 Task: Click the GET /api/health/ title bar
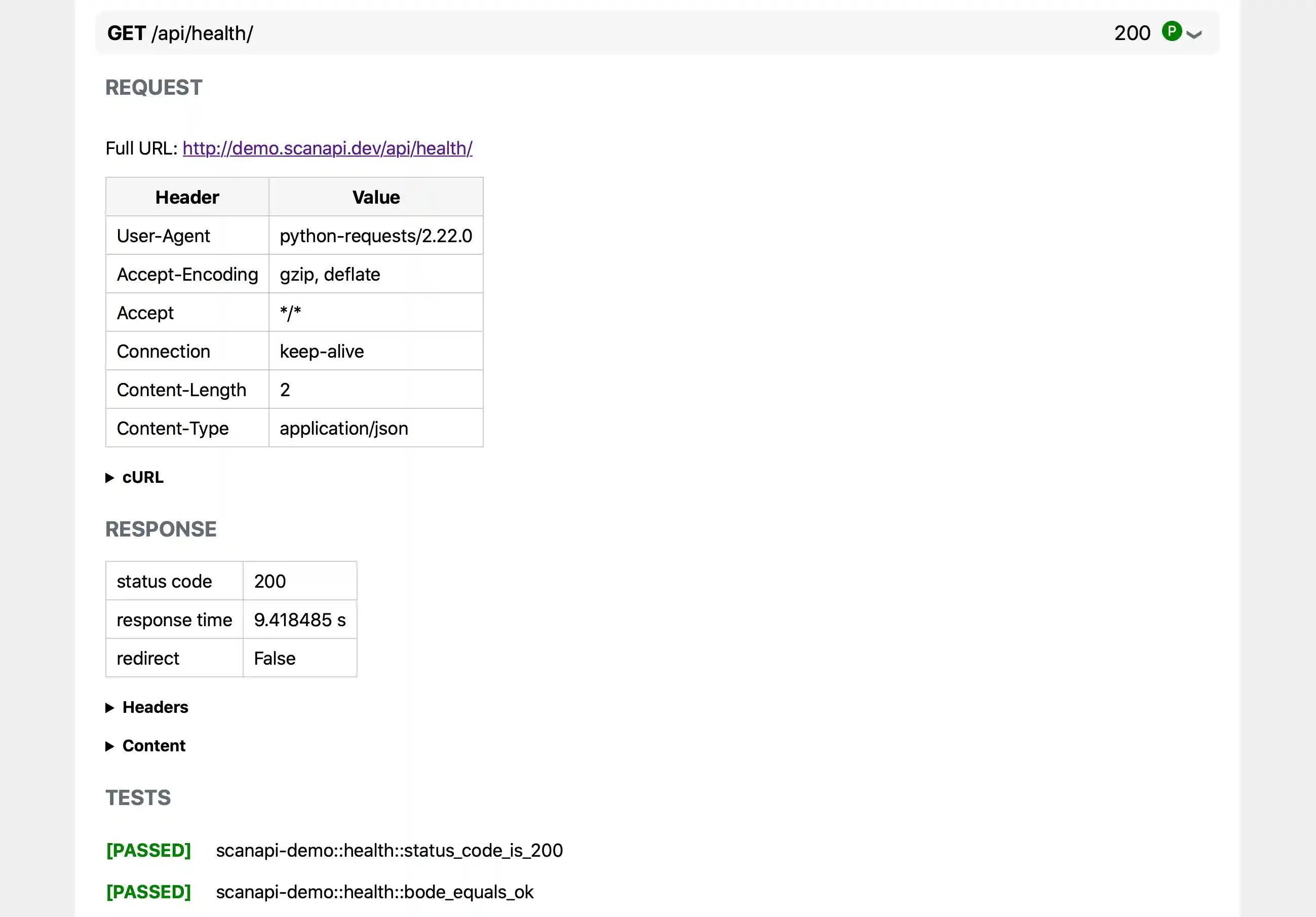pos(180,33)
